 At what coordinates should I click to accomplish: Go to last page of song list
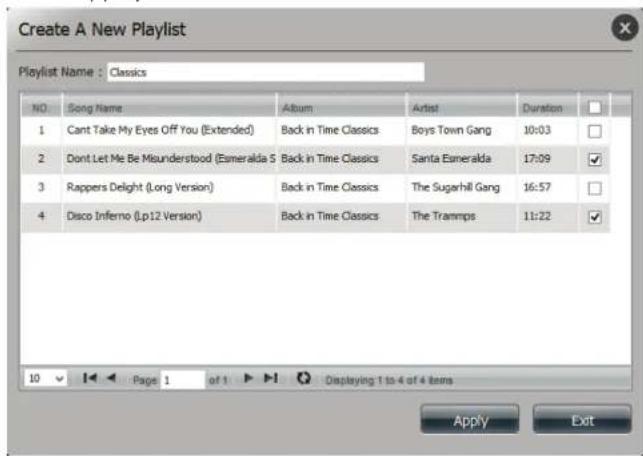tap(271, 378)
